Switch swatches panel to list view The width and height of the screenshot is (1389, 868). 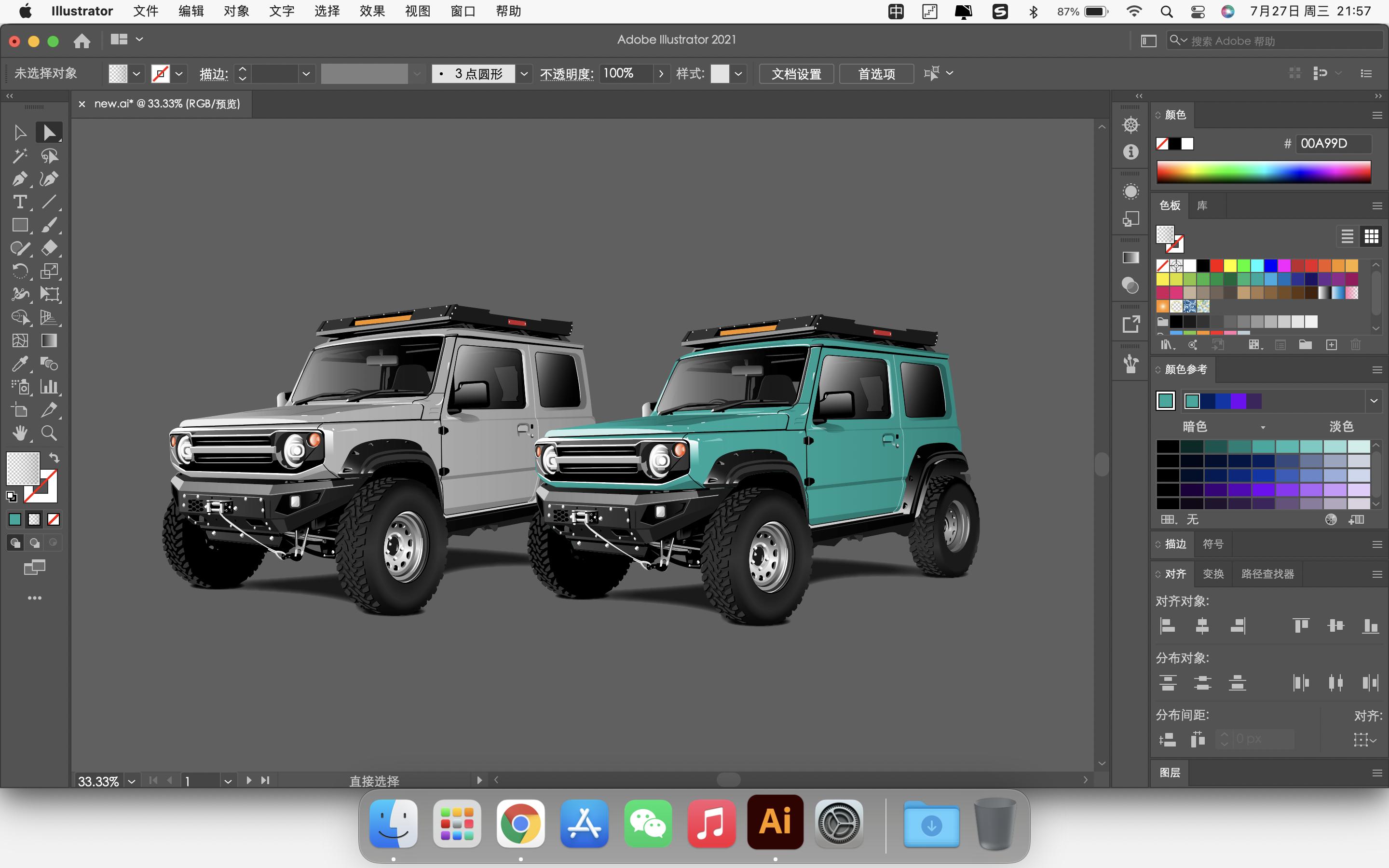[1347, 236]
